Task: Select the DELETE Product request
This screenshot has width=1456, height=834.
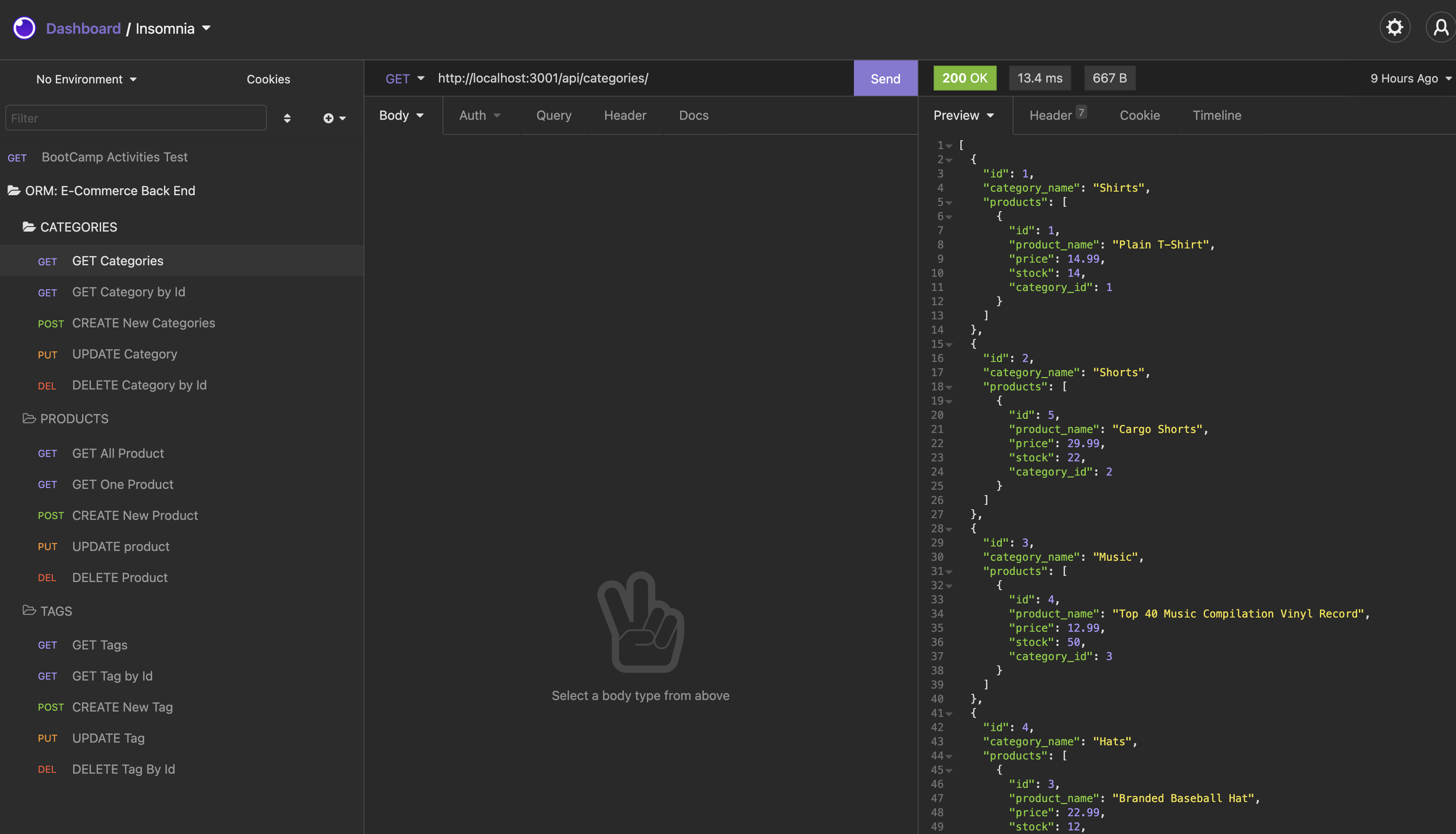Action: 120,578
